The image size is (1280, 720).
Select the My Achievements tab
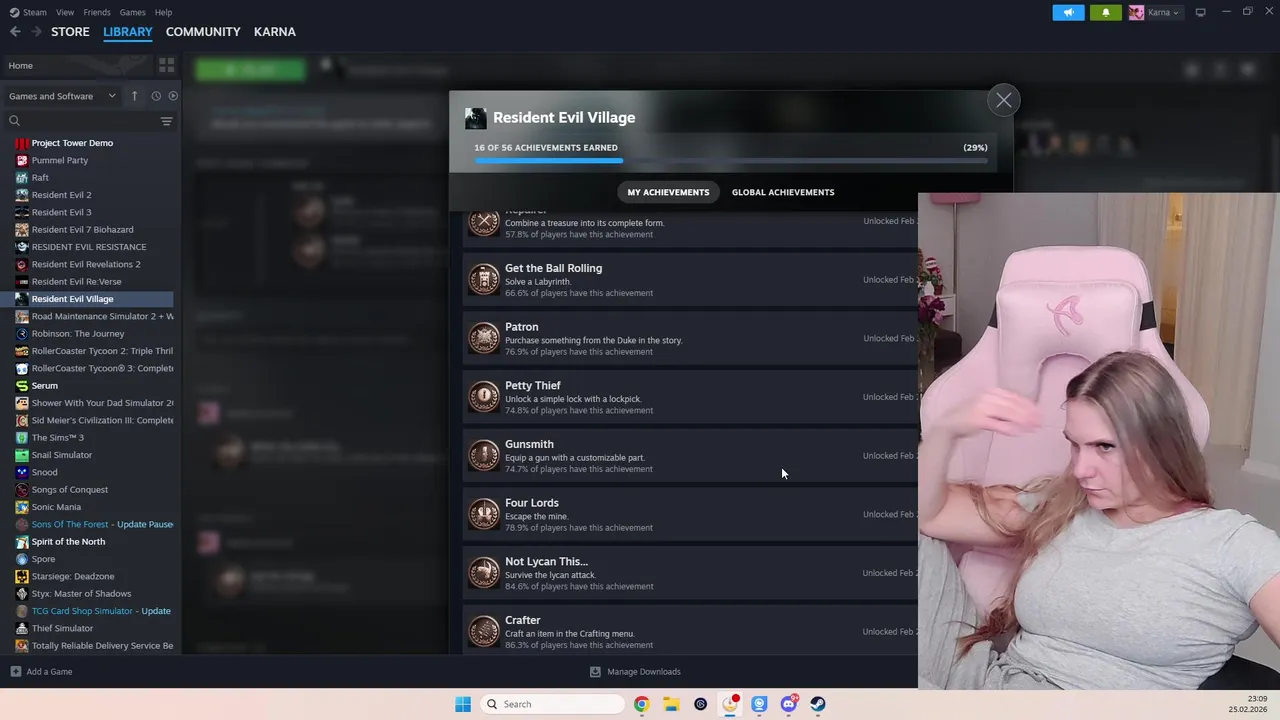tap(668, 192)
